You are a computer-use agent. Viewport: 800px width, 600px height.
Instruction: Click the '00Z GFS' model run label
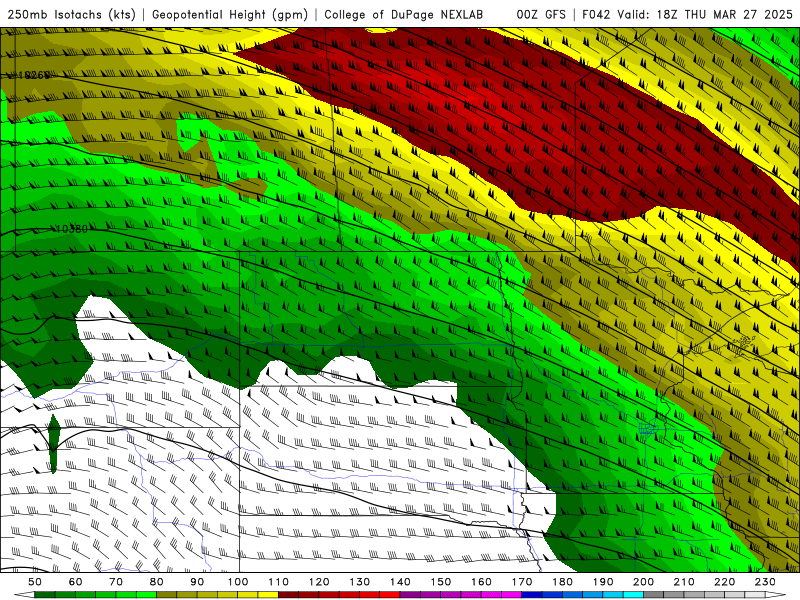(x=541, y=15)
